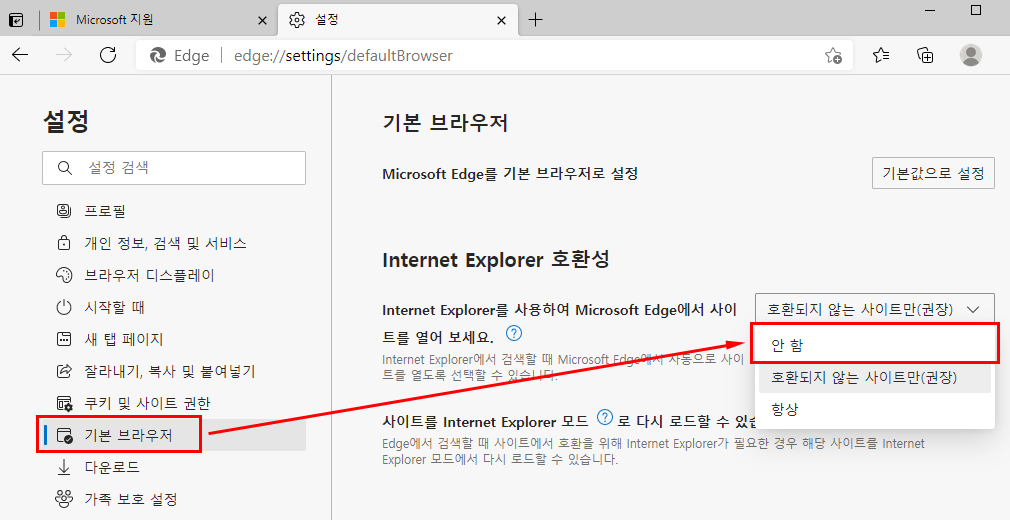Viewport: 1010px width, 521px height.
Task: Open the profile avatar icon
Action: 971,55
